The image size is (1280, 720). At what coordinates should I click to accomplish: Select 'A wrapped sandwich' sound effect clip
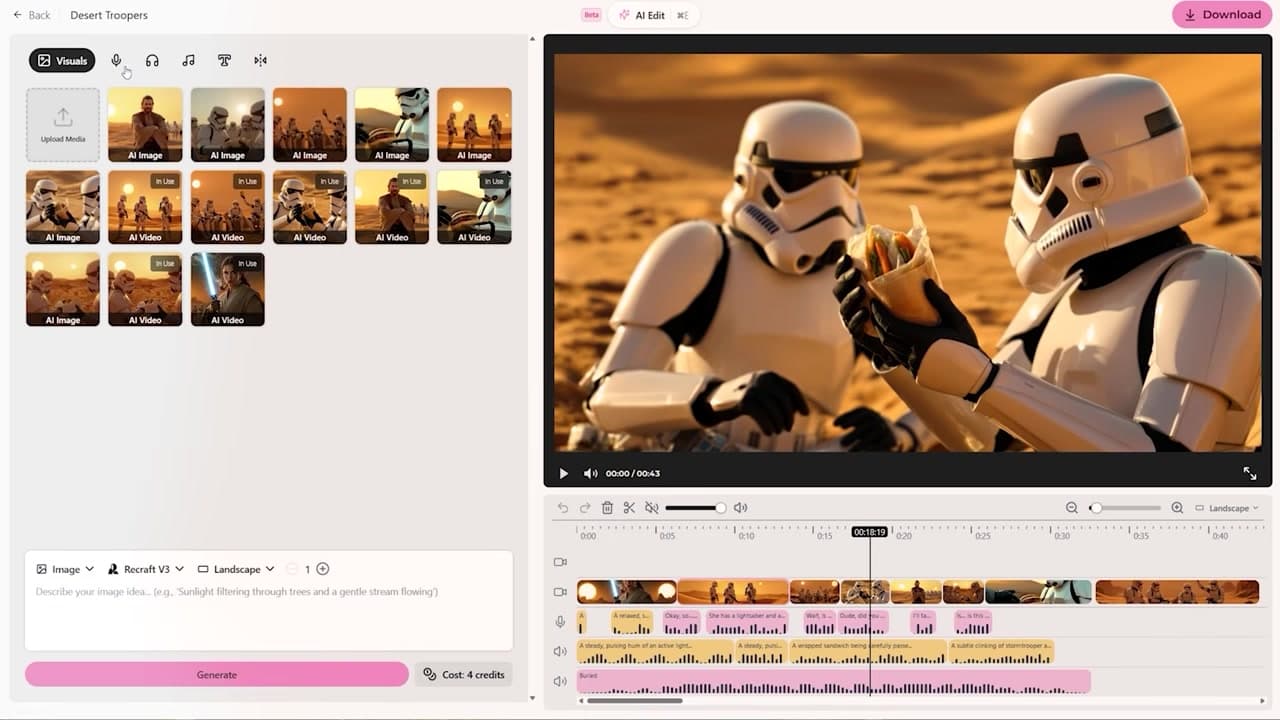tap(868, 652)
